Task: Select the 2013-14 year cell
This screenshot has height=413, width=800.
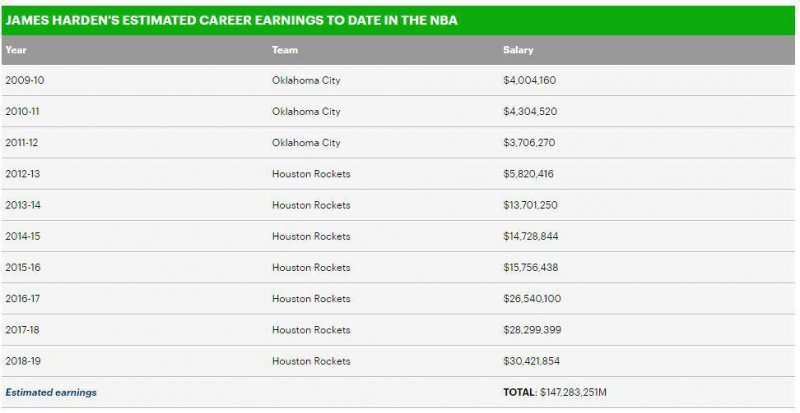Action: 22,205
